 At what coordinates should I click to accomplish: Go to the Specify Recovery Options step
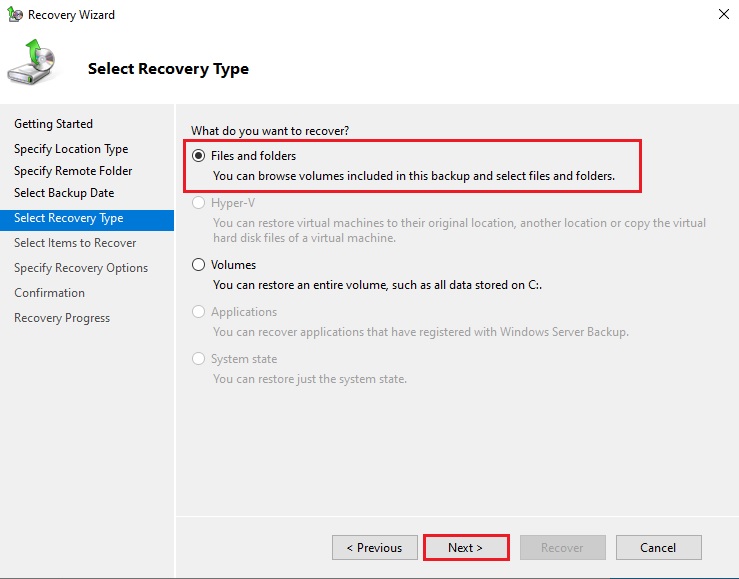(81, 268)
